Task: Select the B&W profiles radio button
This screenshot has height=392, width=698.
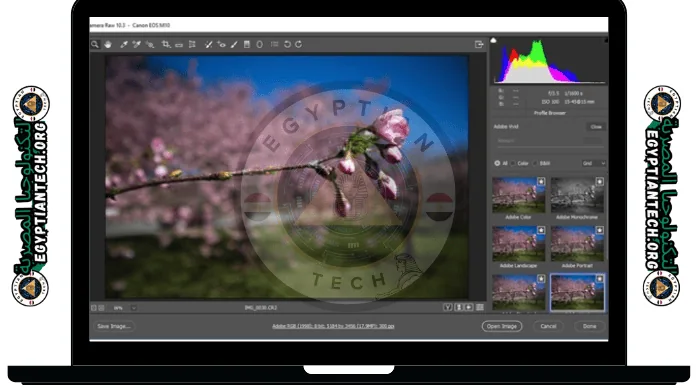Action: 535,163
